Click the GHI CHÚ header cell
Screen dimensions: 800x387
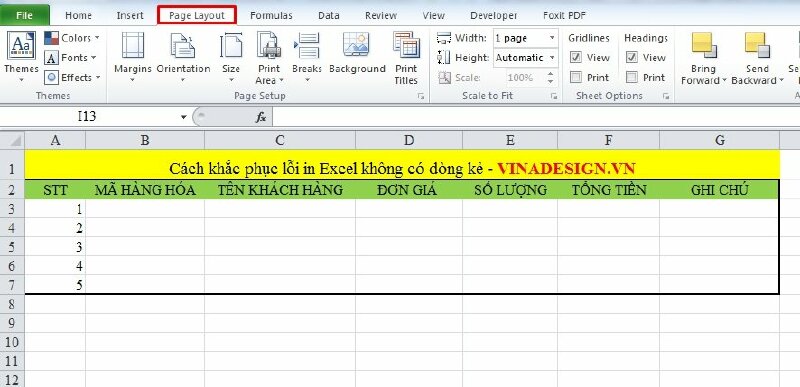point(719,190)
